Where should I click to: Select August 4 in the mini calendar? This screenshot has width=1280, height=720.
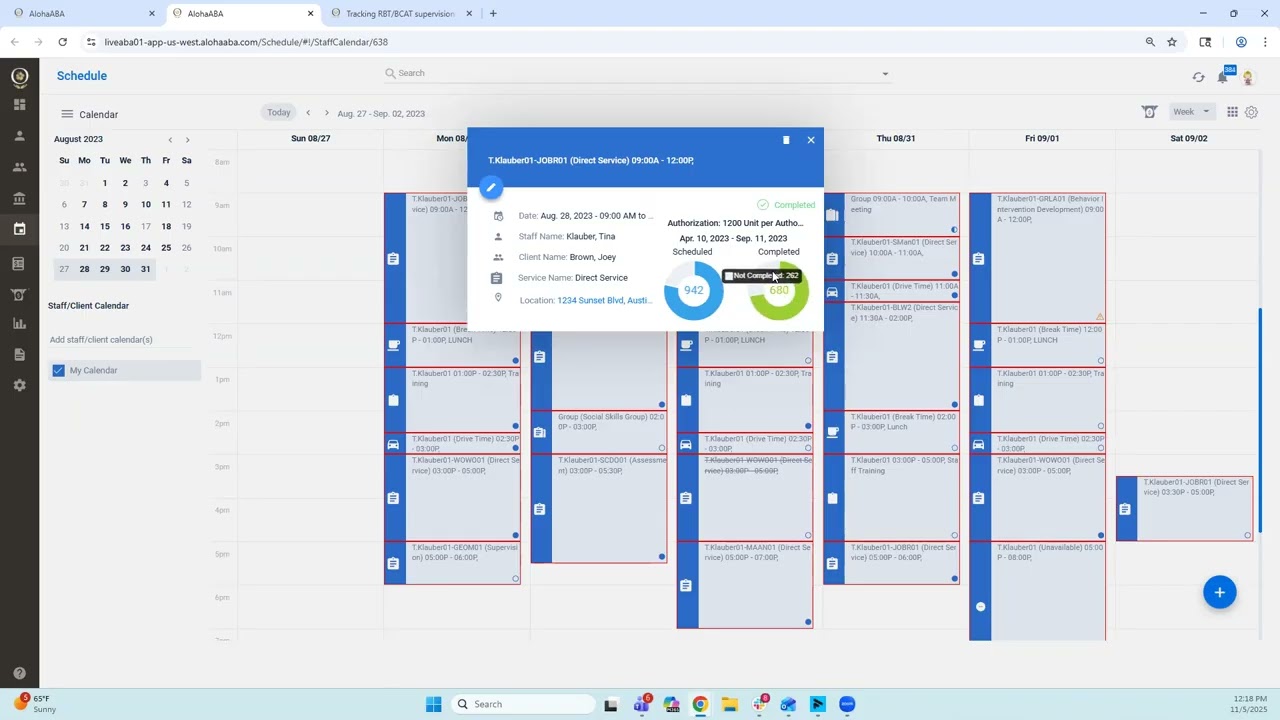pos(166,183)
